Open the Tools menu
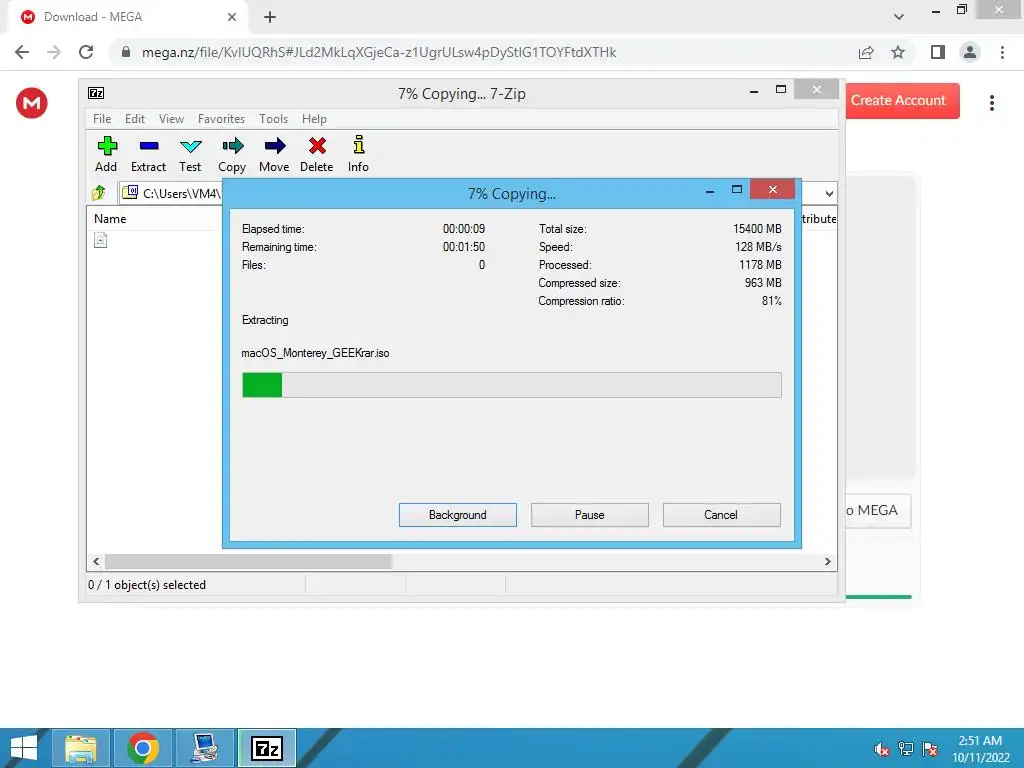Viewport: 1024px width, 768px height. click(273, 119)
